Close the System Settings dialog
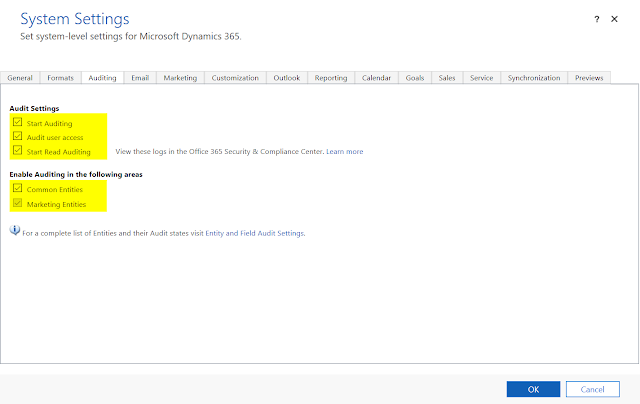The width and height of the screenshot is (640, 404). pyautogui.click(x=614, y=19)
